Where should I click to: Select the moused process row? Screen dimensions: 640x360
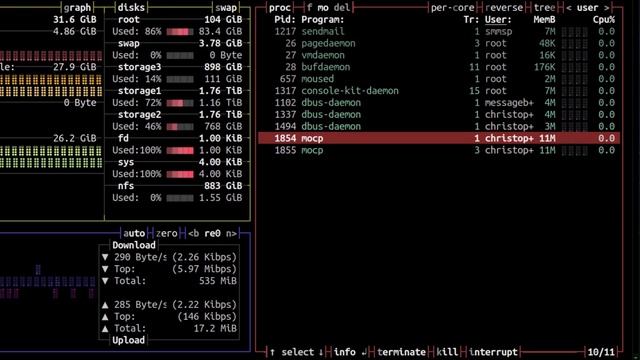439,79
